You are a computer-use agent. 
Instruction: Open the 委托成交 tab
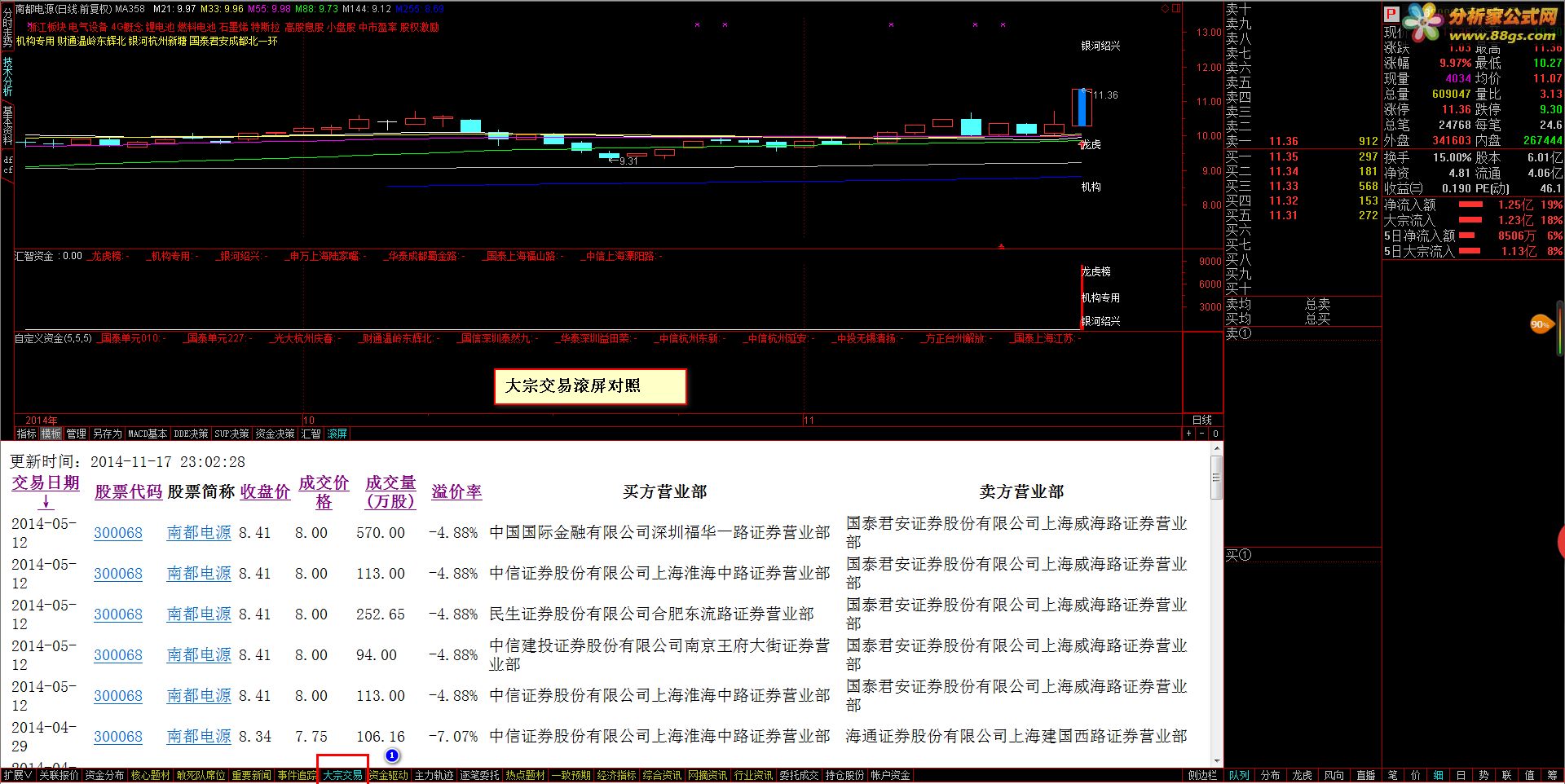pos(800,775)
